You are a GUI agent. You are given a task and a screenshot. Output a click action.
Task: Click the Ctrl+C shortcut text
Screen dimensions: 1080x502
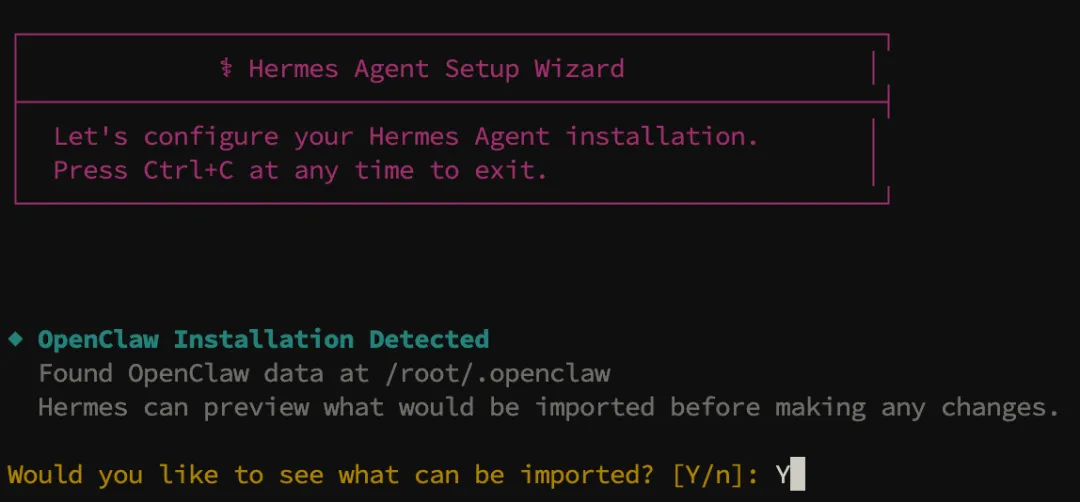click(188, 170)
